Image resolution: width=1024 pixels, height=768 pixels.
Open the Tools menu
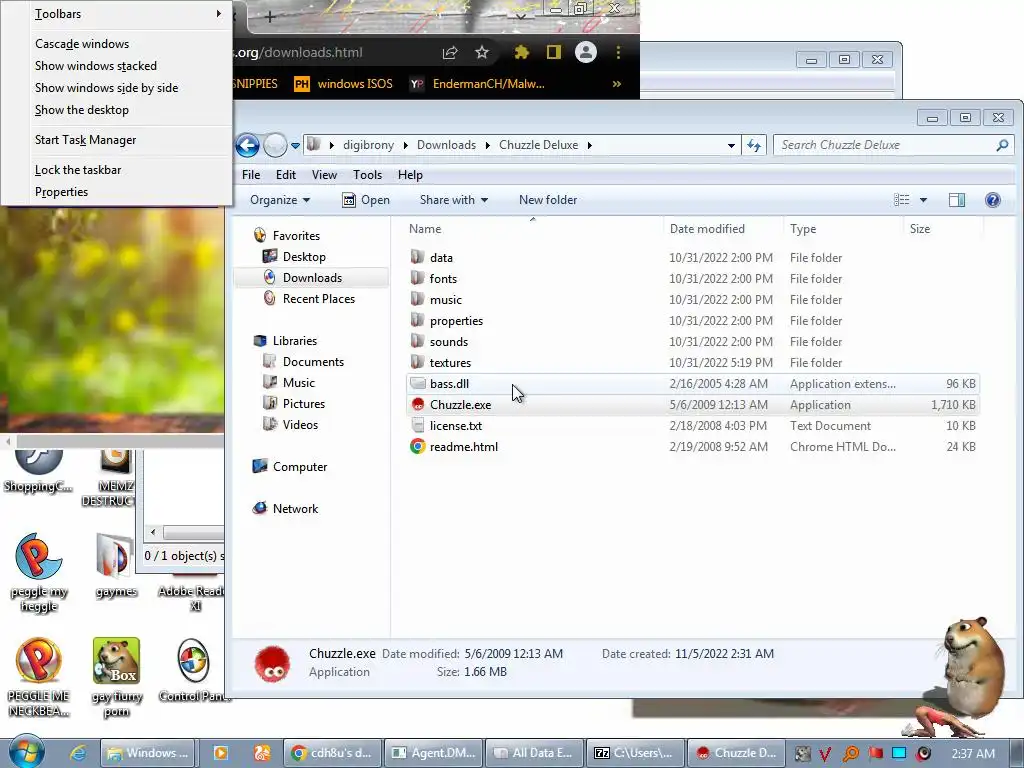click(367, 175)
